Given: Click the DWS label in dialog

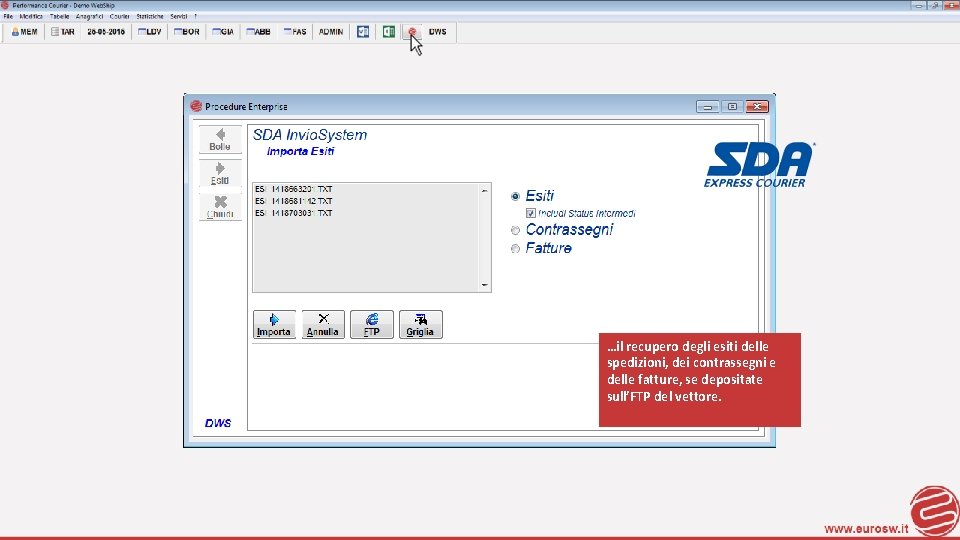Looking at the screenshot, I should pyautogui.click(x=217, y=423).
